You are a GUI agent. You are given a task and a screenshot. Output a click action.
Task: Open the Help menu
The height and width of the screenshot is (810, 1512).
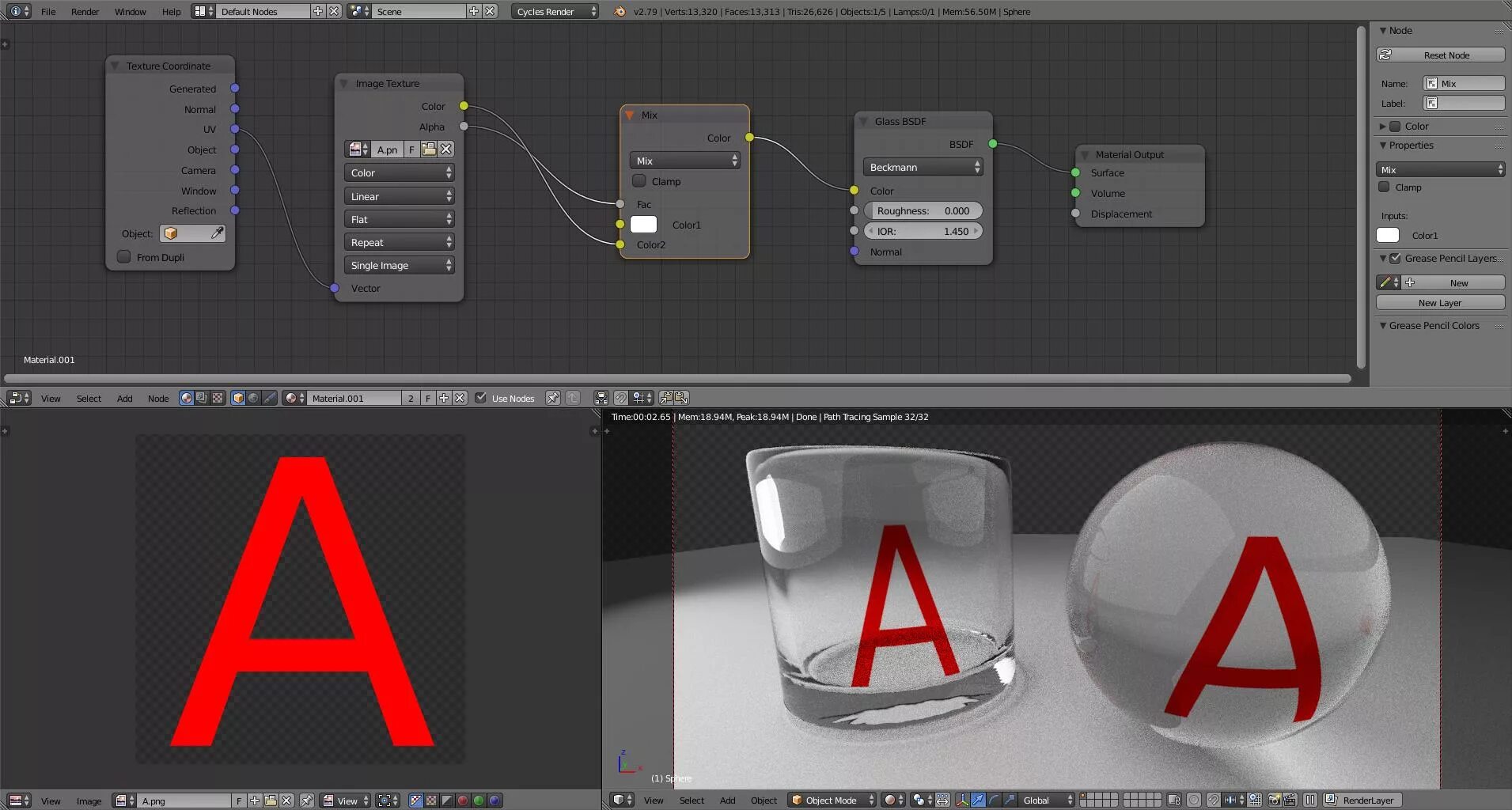coord(171,11)
